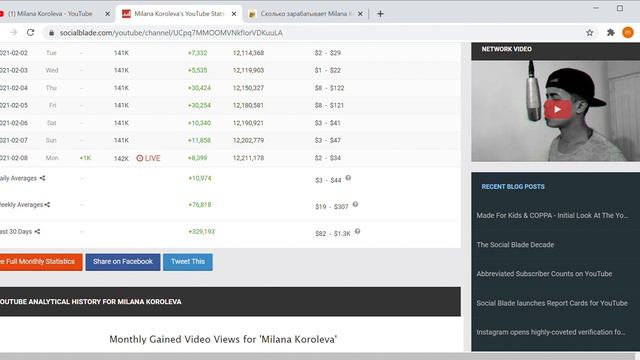Screen dimensions: 640x360
Task: Open the extensions puzzle icon
Action: pyautogui.click(x=611, y=33)
